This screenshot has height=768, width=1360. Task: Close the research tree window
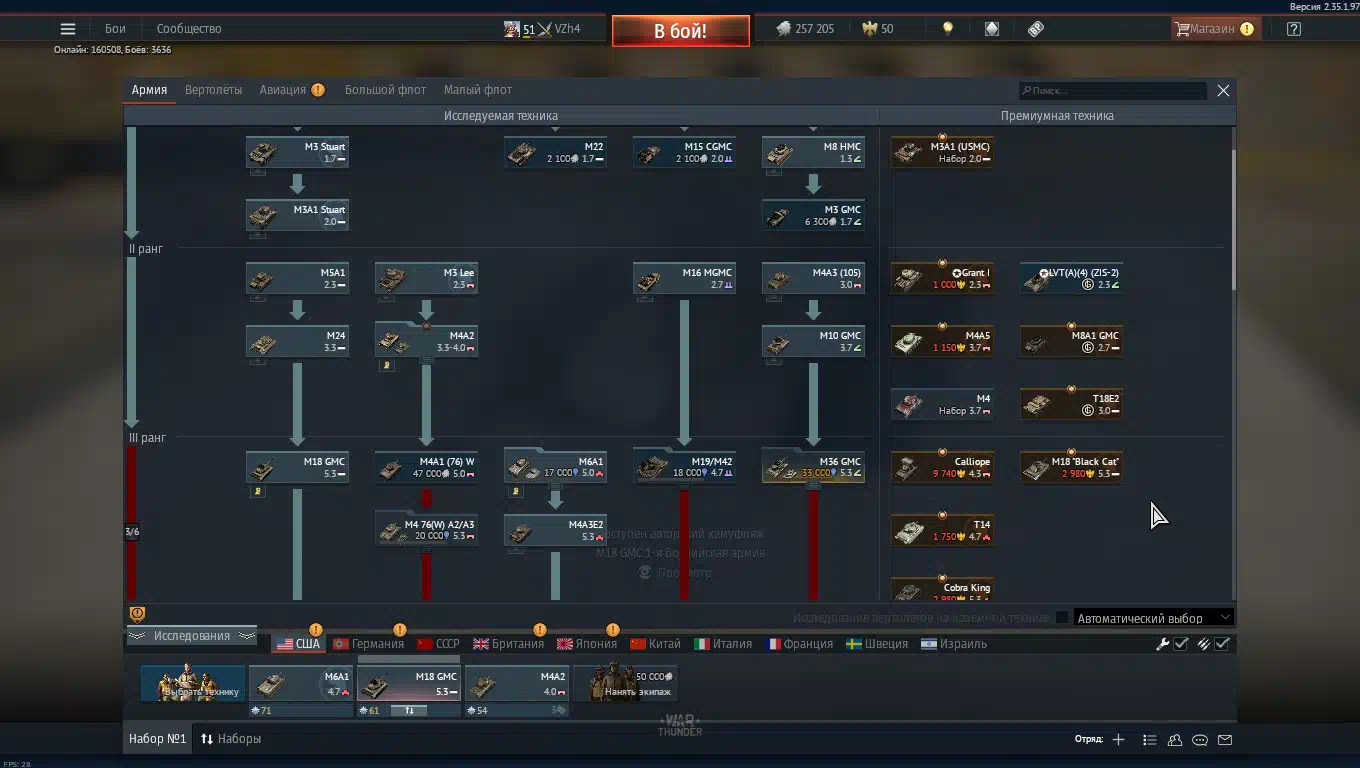tap(1223, 90)
